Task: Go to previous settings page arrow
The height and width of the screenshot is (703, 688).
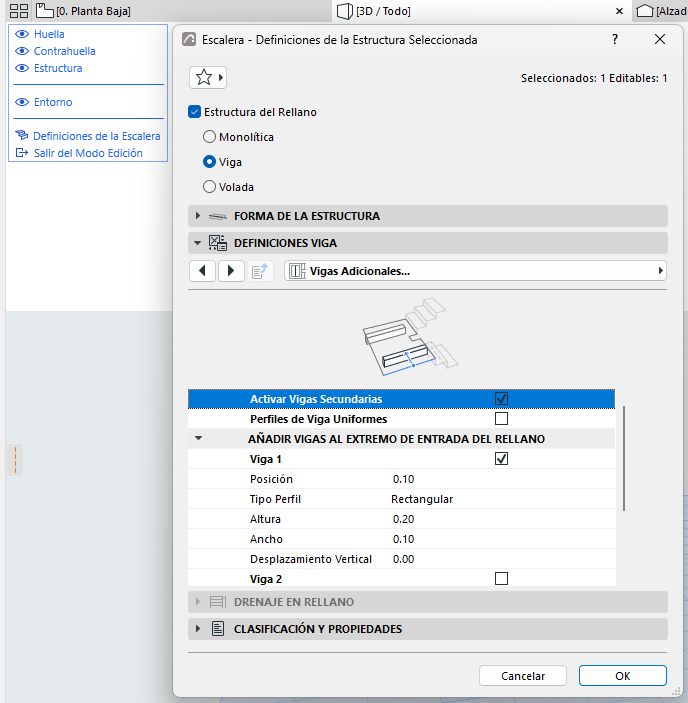Action: click(202, 271)
